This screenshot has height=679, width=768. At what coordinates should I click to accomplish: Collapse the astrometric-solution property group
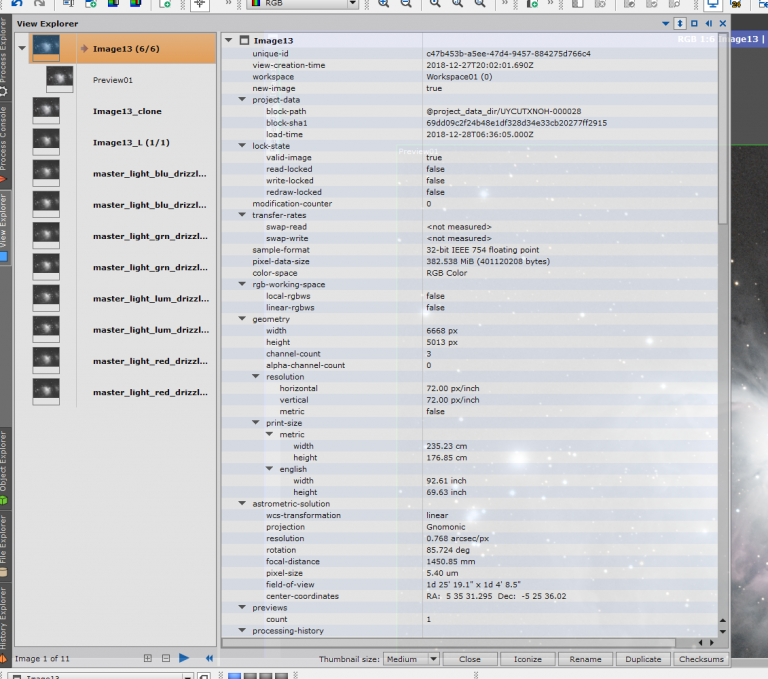point(242,504)
